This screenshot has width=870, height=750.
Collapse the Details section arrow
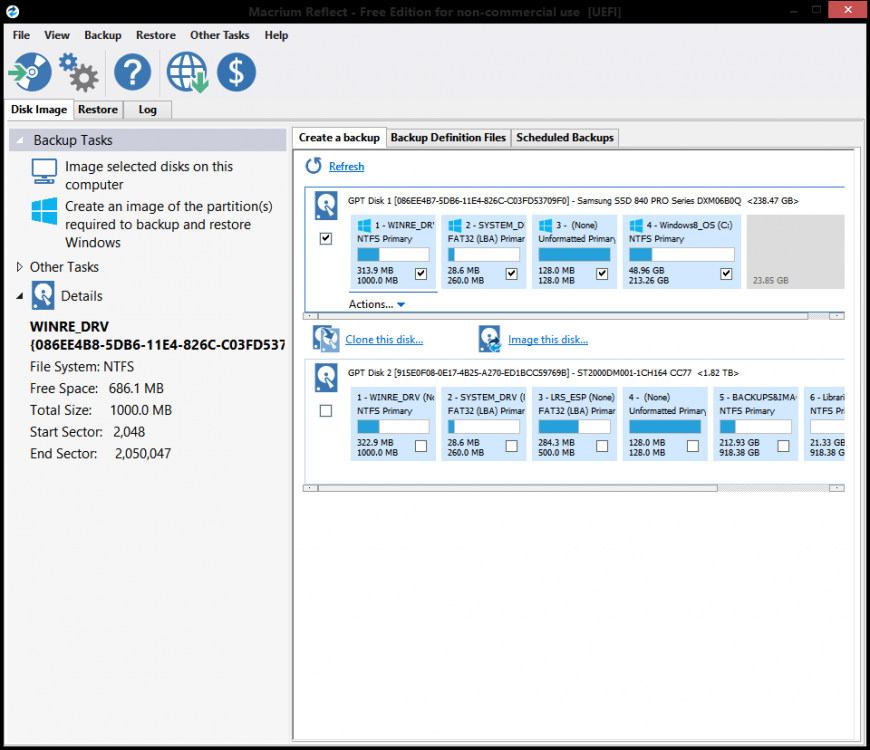19,296
